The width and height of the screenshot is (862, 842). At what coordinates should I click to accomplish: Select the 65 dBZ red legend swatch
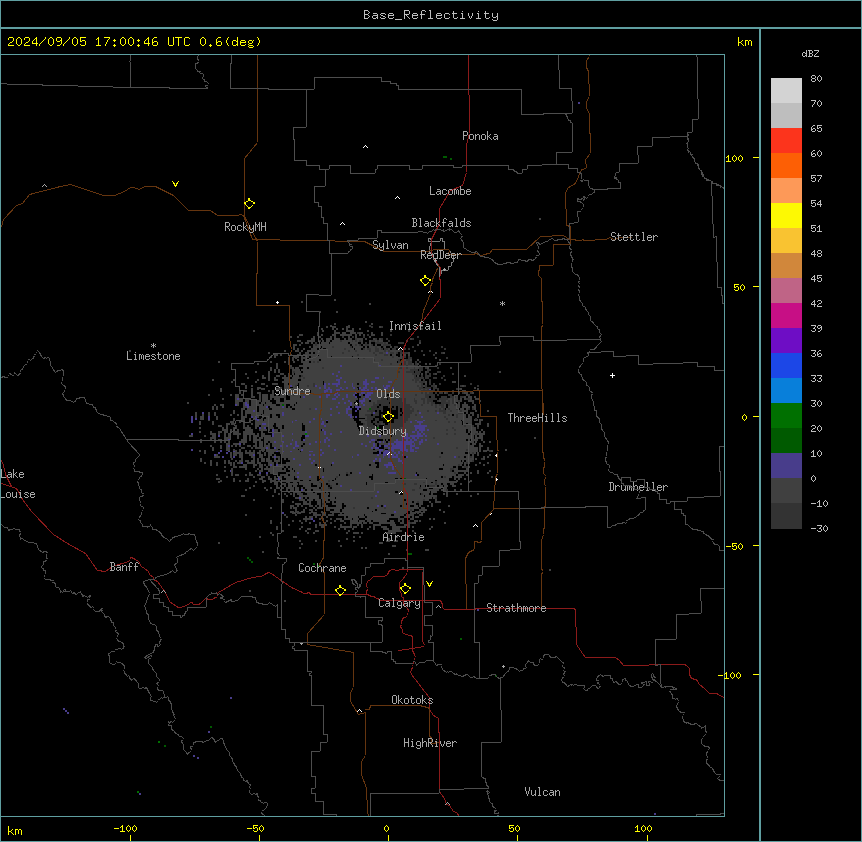click(786, 140)
